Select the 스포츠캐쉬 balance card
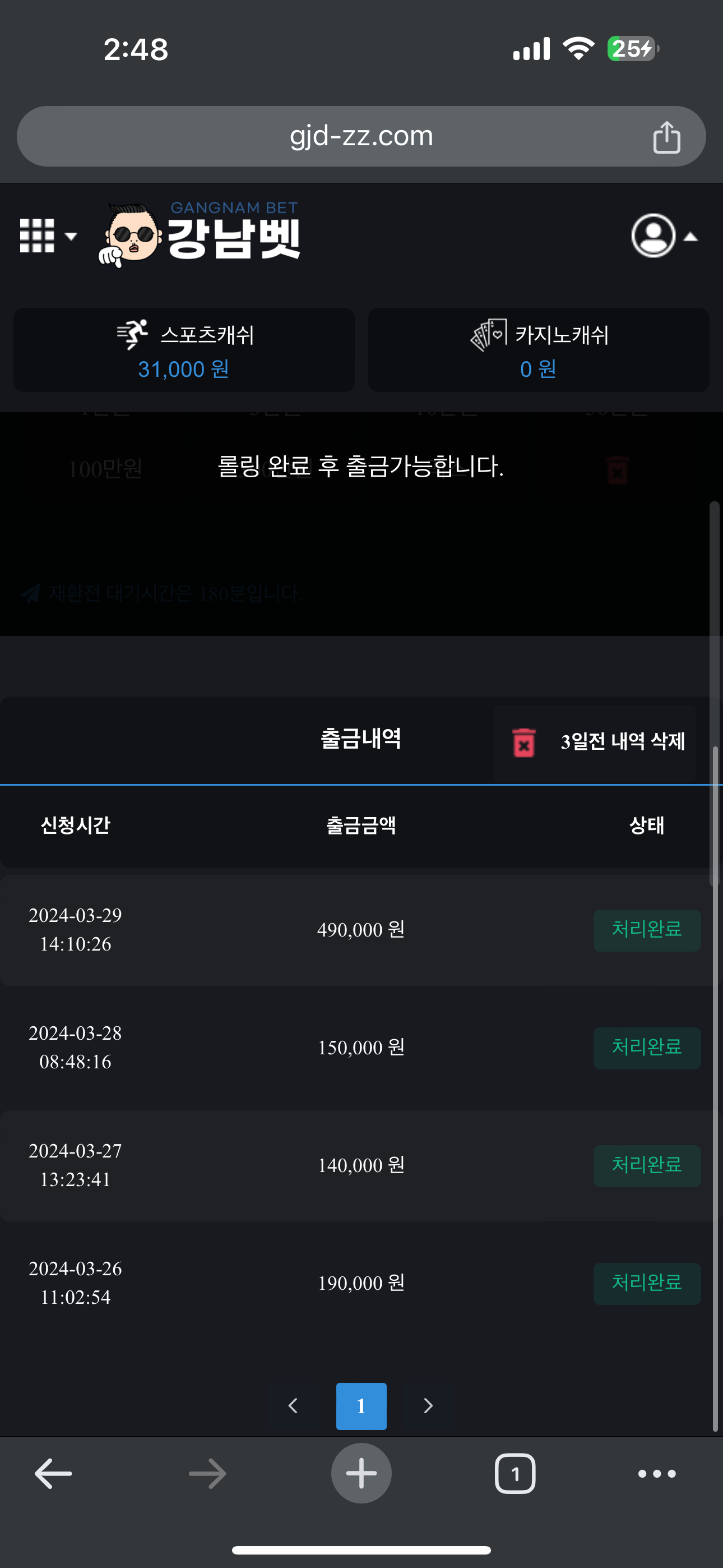Image resolution: width=723 pixels, height=1568 pixels. click(x=184, y=350)
